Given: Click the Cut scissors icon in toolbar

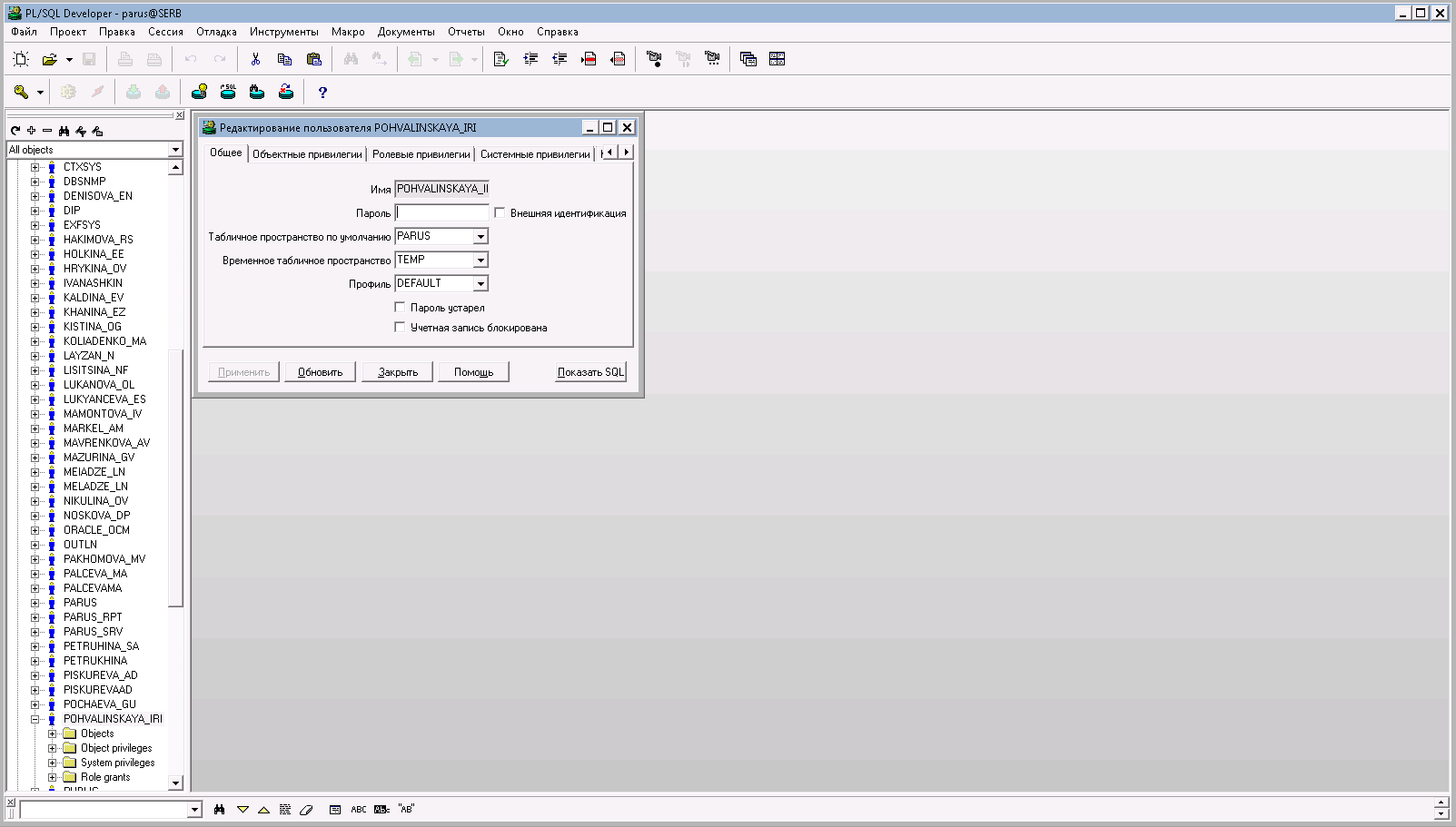Looking at the screenshot, I should (x=255, y=59).
